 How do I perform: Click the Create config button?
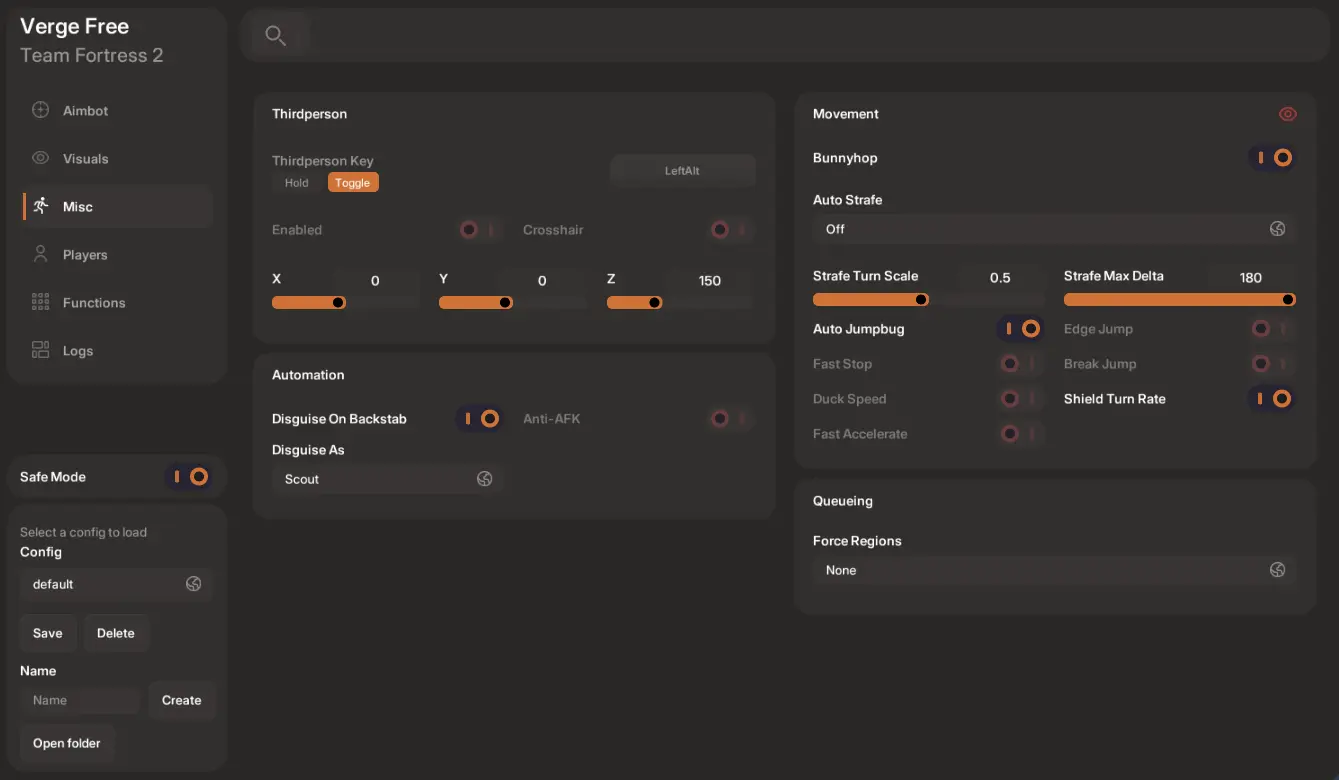point(182,700)
